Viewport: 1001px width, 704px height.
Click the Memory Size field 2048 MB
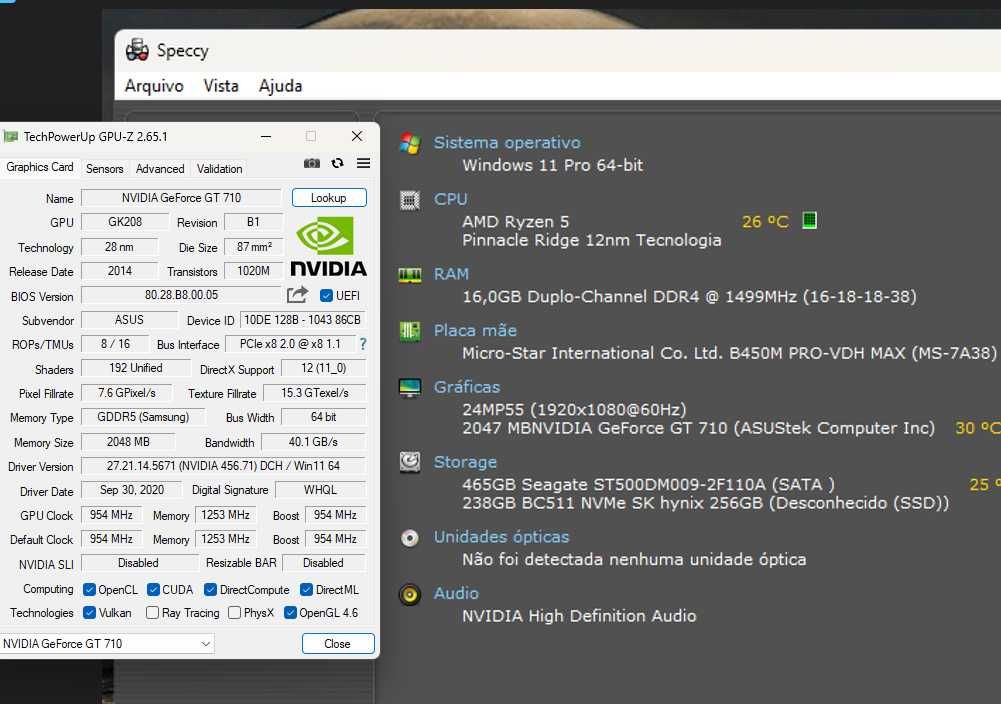click(128, 442)
